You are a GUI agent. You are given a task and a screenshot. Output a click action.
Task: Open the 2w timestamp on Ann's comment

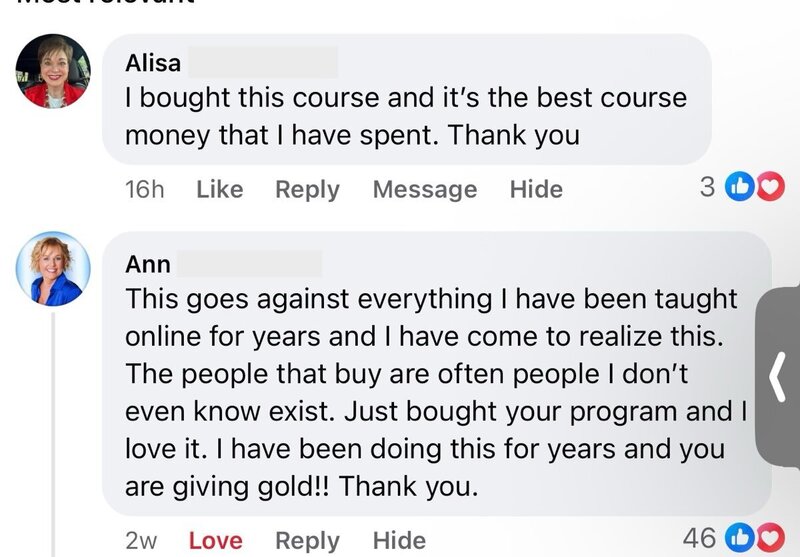point(141,540)
